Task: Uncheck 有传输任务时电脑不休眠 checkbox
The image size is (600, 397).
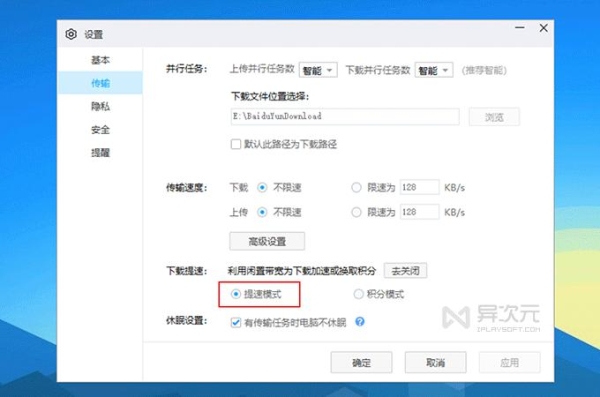Action: click(x=236, y=322)
